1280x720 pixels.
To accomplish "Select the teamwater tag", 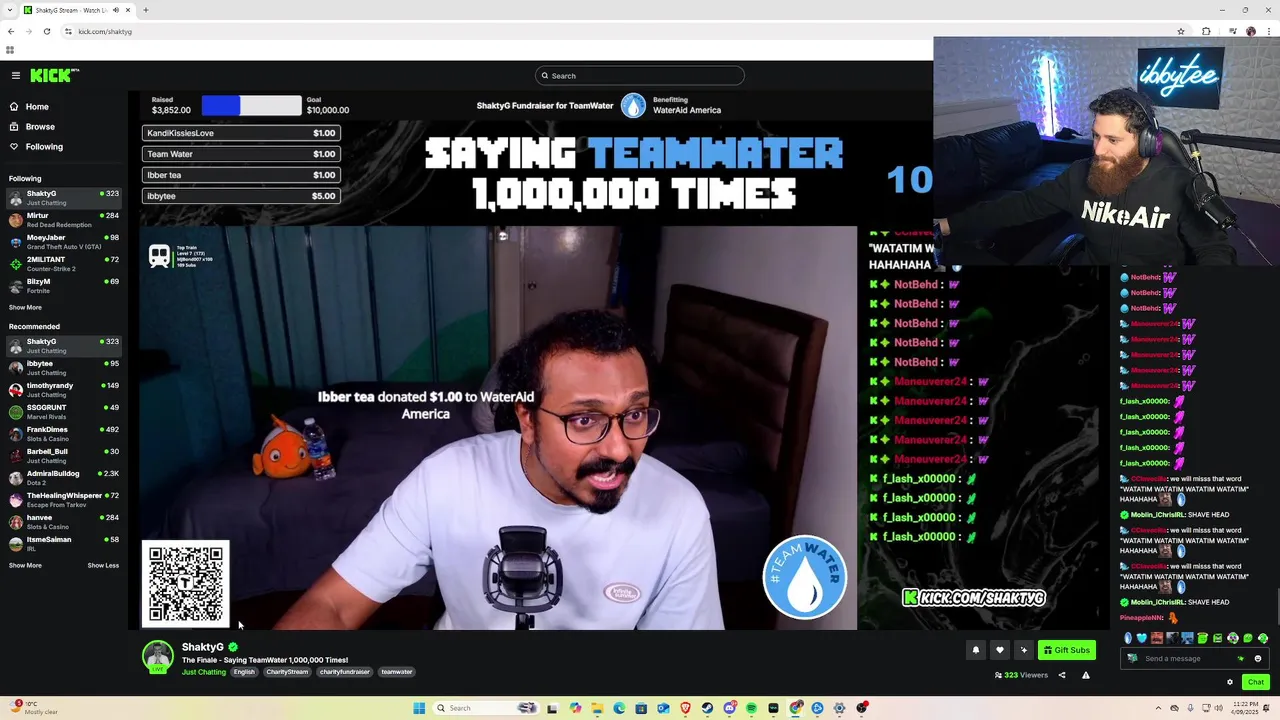I will (x=397, y=672).
